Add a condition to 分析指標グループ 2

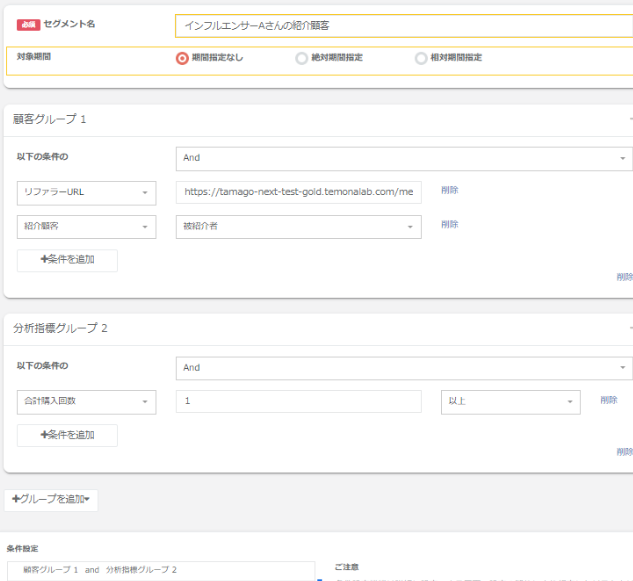click(67, 435)
